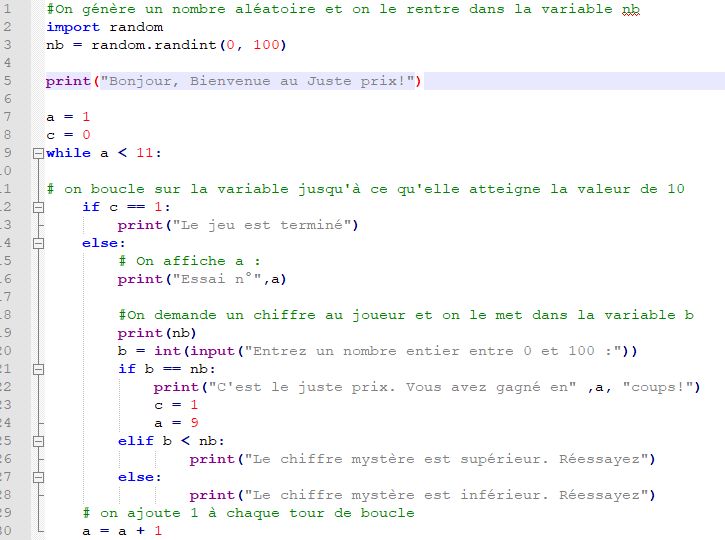
Task: Click the comment '# On affiche a :'
Action: [x=189, y=261]
